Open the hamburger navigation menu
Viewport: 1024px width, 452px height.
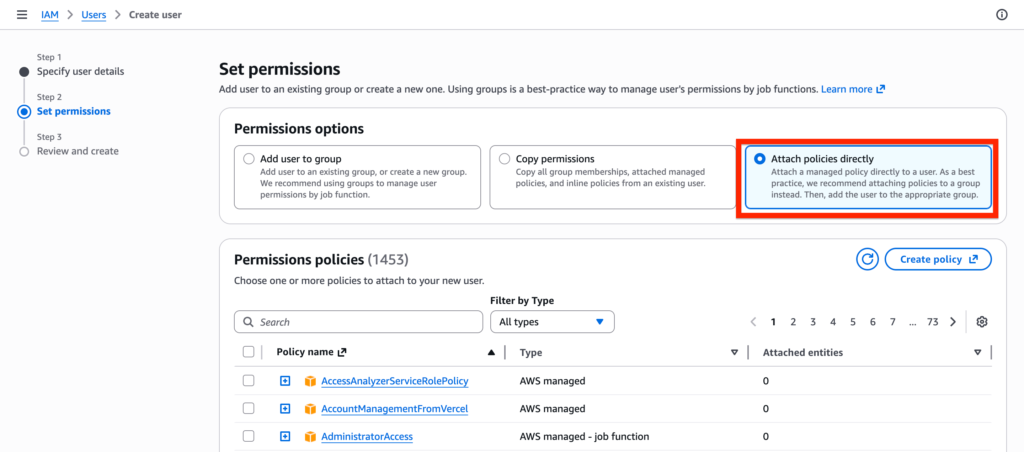pyautogui.click(x=22, y=15)
